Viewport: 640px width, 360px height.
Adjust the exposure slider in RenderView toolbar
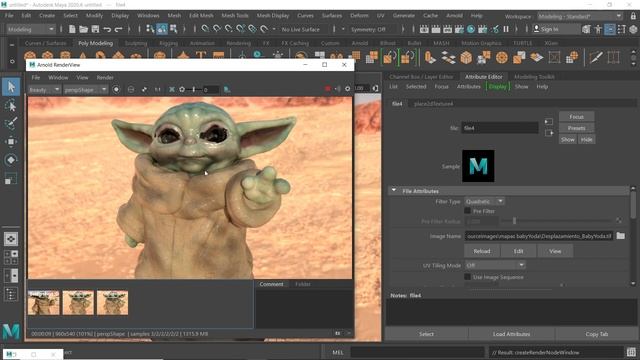point(194,89)
